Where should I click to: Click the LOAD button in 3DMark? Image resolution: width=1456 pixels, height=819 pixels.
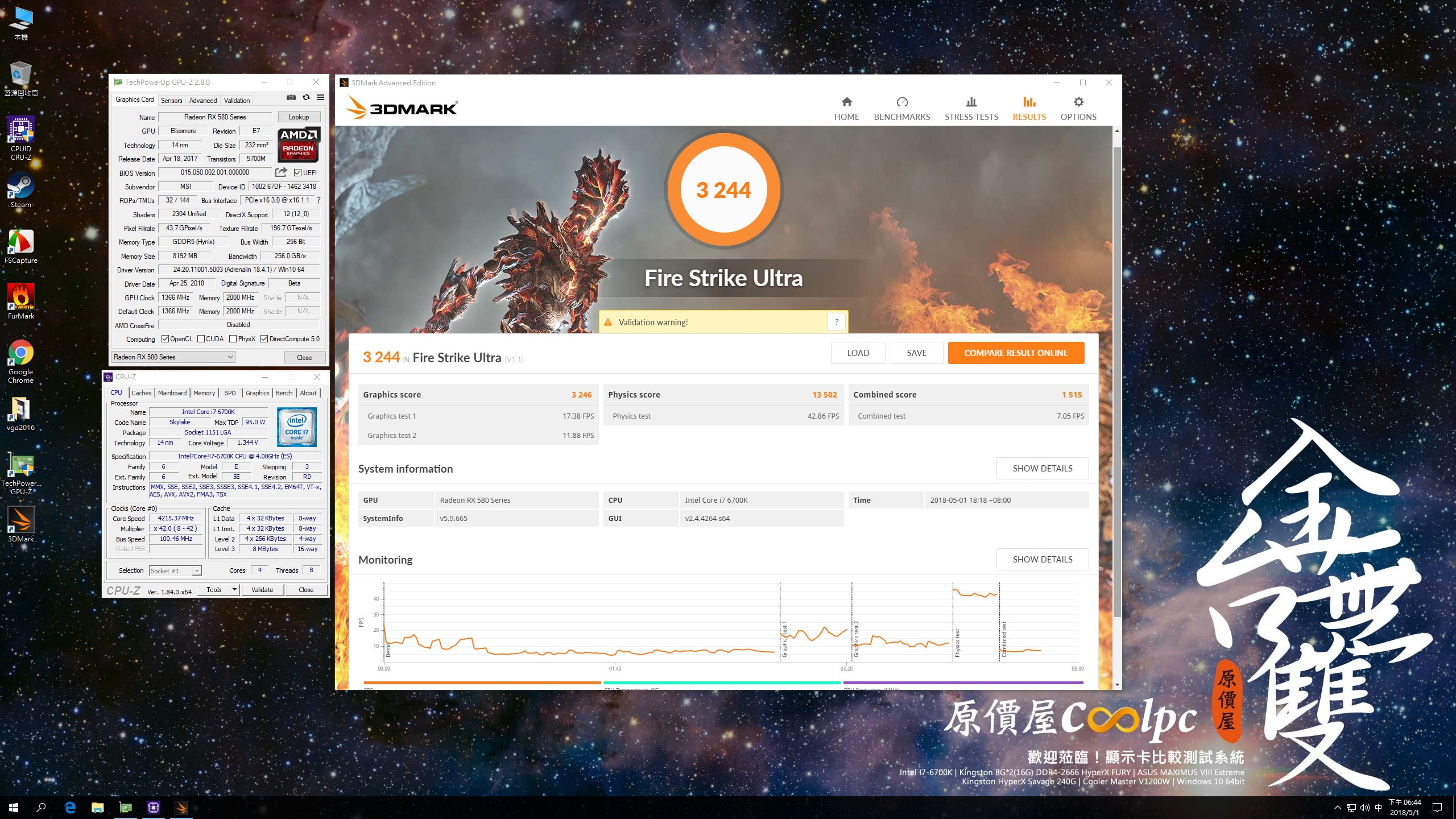pos(858,353)
